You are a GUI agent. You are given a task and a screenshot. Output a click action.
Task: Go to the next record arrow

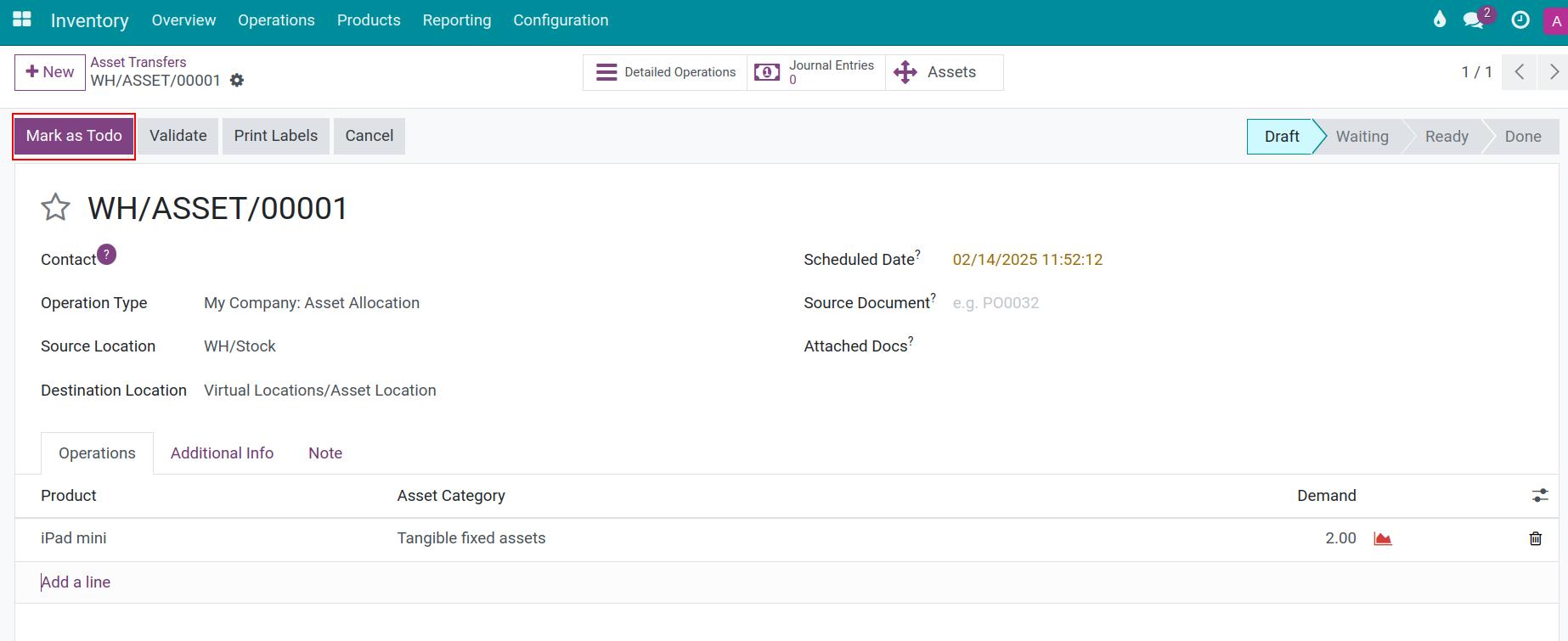click(x=1553, y=72)
